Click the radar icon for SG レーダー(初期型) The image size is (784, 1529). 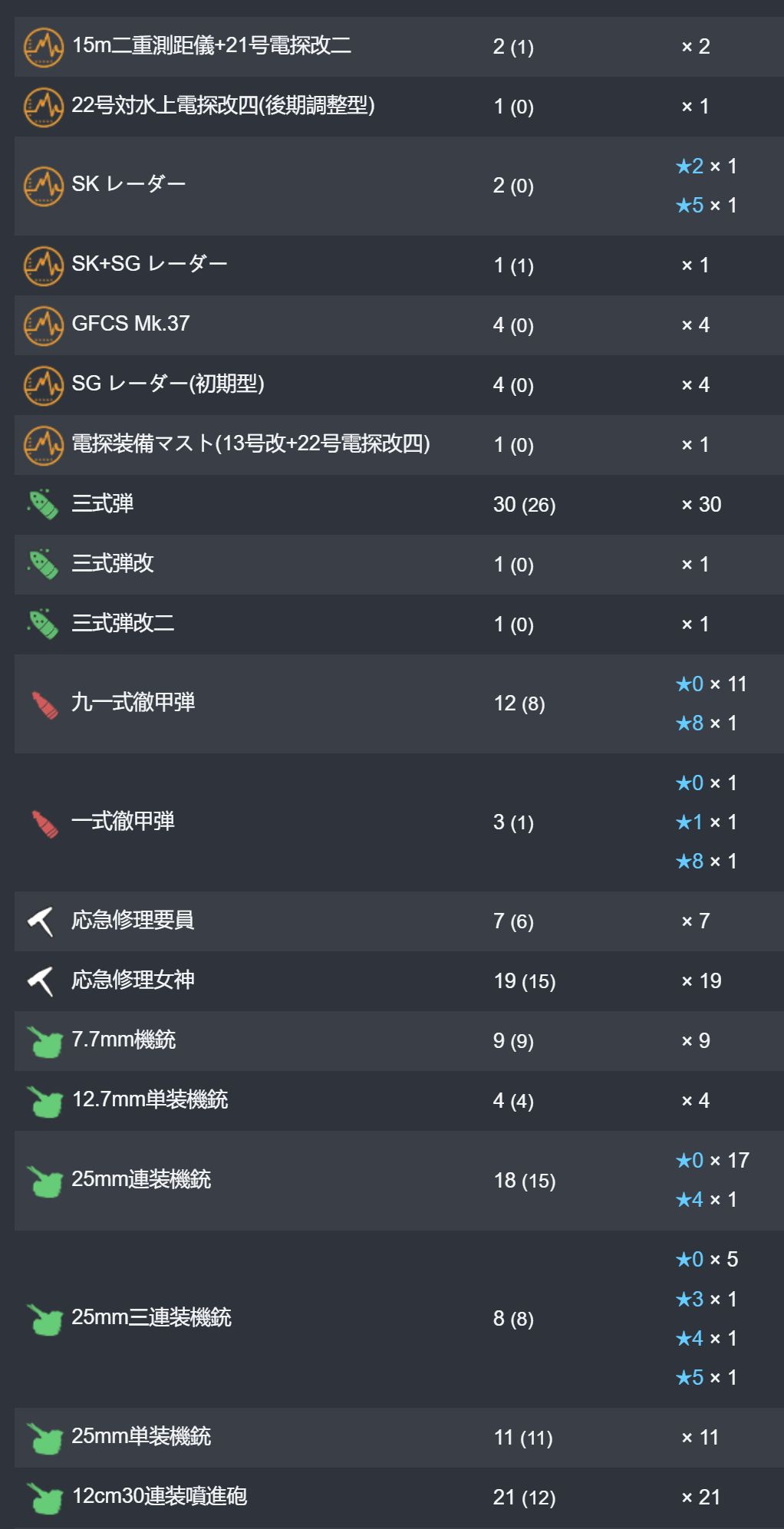click(44, 385)
